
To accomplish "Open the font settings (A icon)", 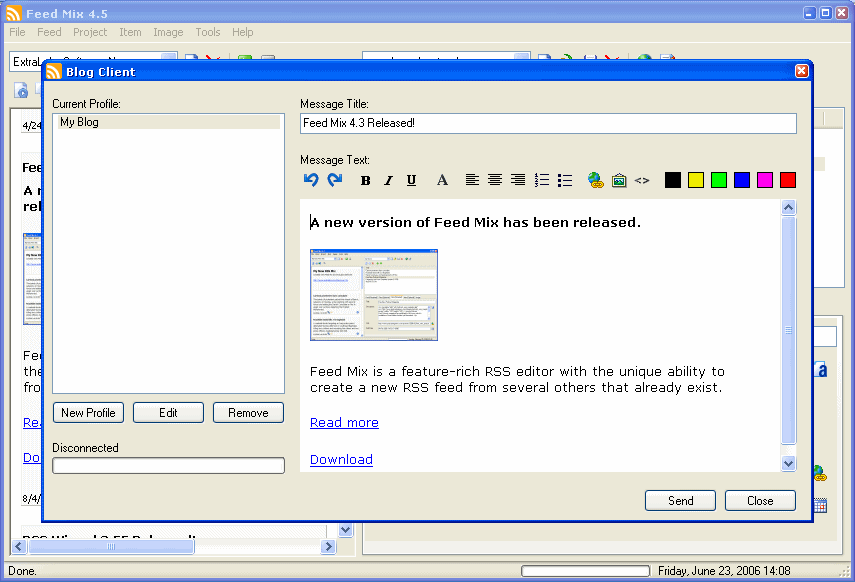I will coord(442,180).
